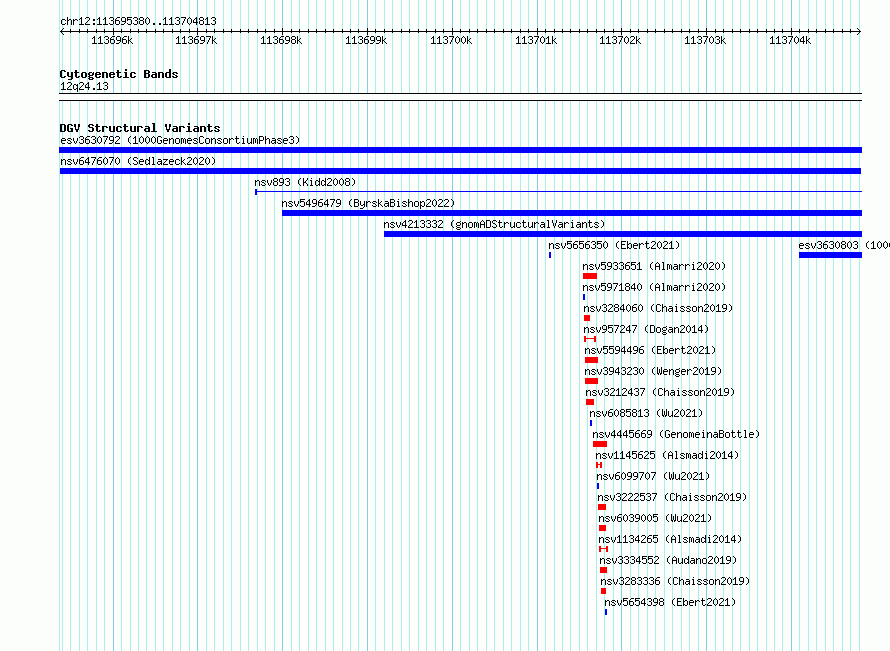Viewport: 890px width, 651px height.
Task: Click the 113700k ruler tick label
Action: point(451,40)
